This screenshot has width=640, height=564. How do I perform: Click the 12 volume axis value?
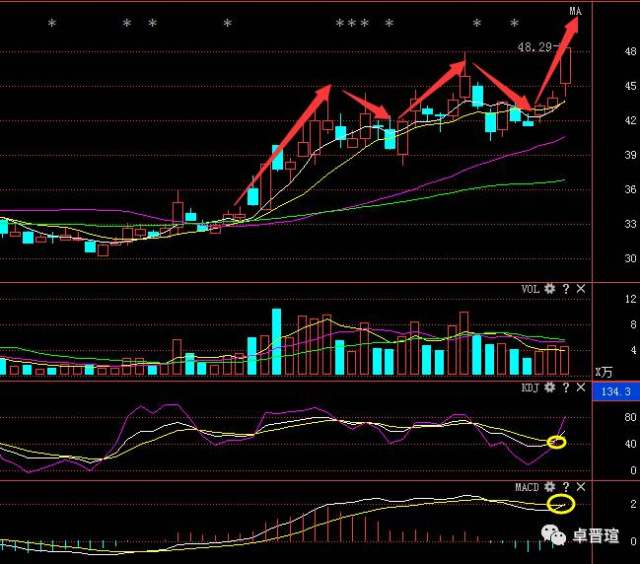tap(631, 299)
